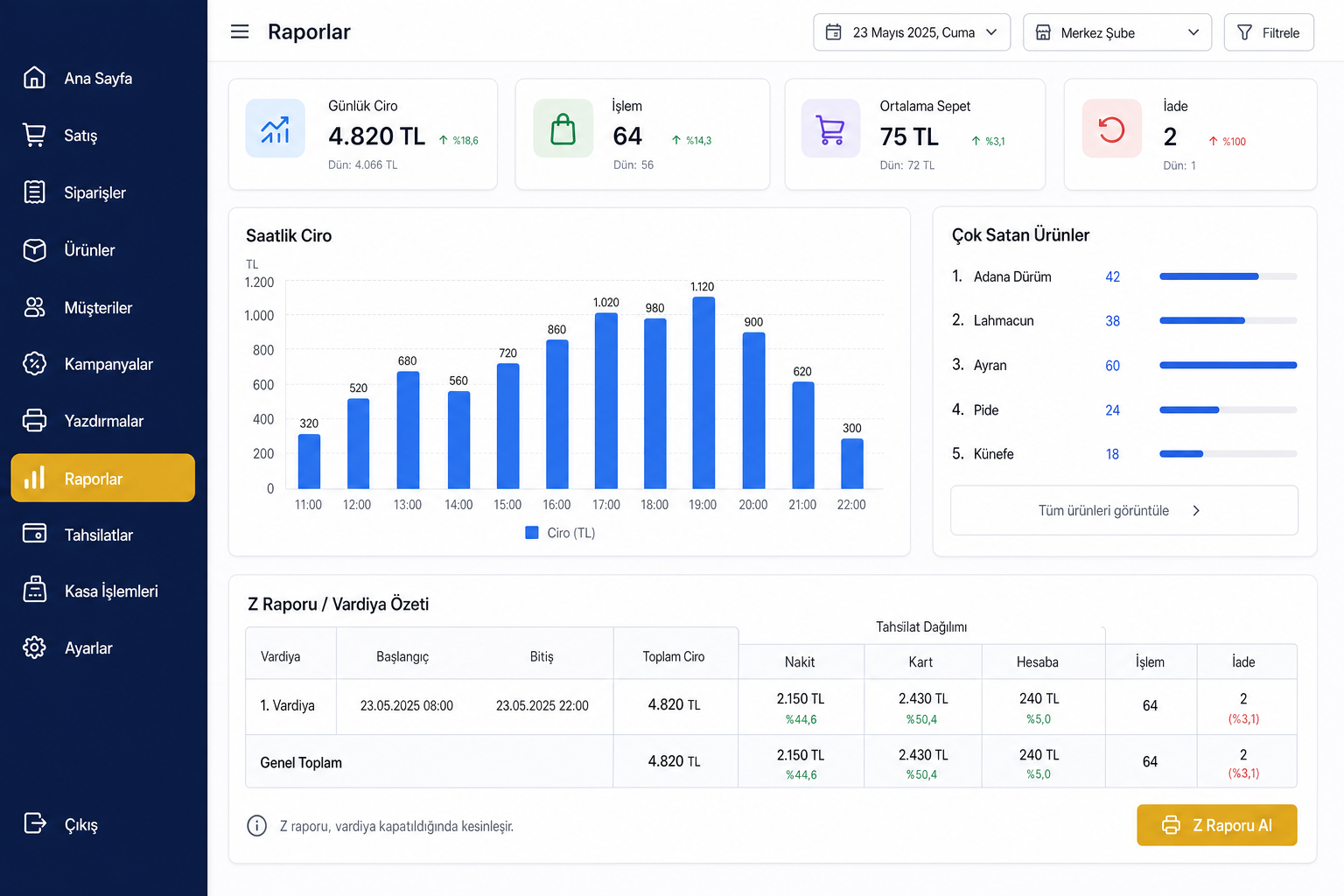
Task: Open the date dropdown 23 Mayıs 2025
Action: (x=912, y=32)
